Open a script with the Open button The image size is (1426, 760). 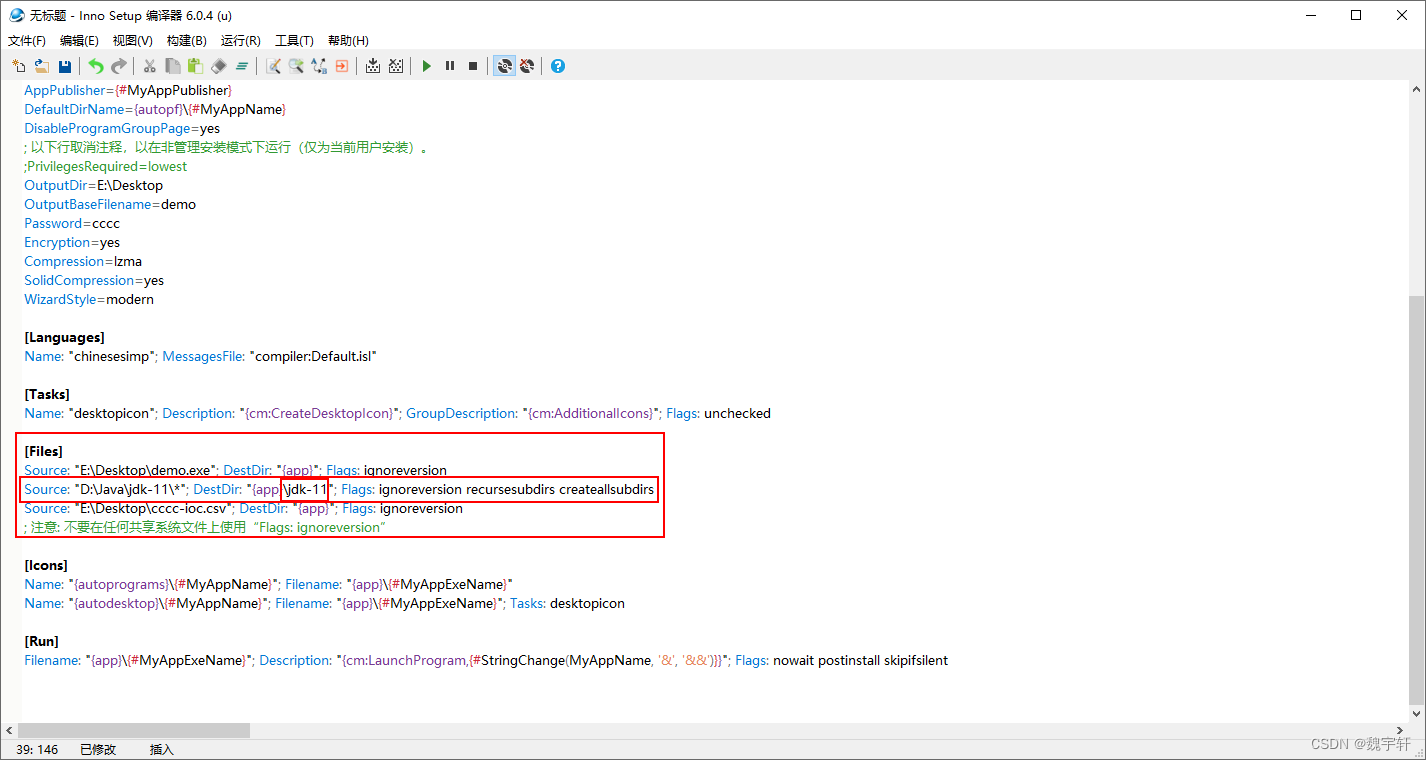tap(41, 66)
